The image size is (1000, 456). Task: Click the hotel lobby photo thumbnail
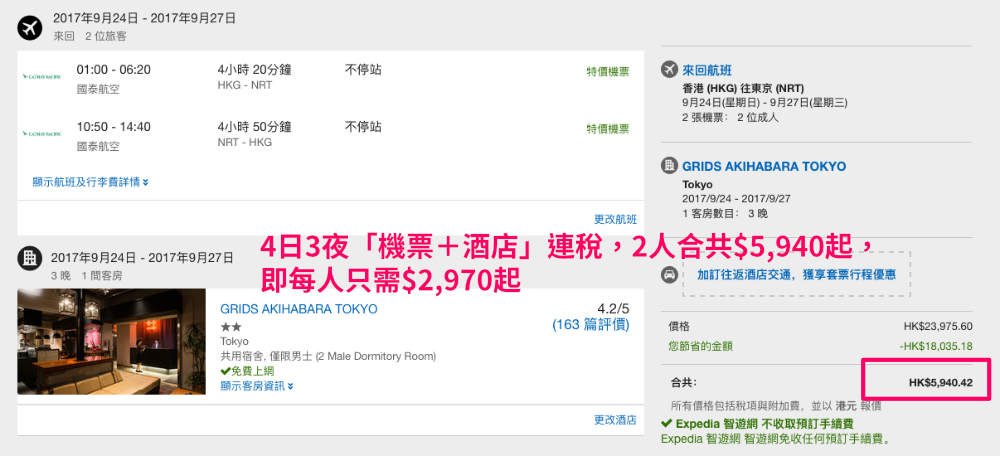pos(112,341)
